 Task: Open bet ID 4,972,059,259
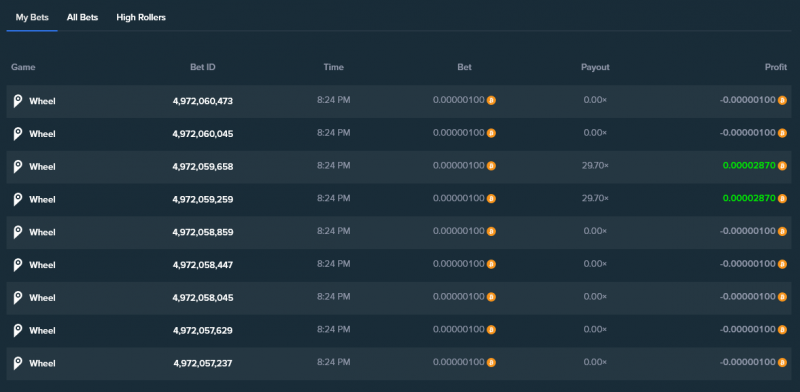(x=203, y=199)
